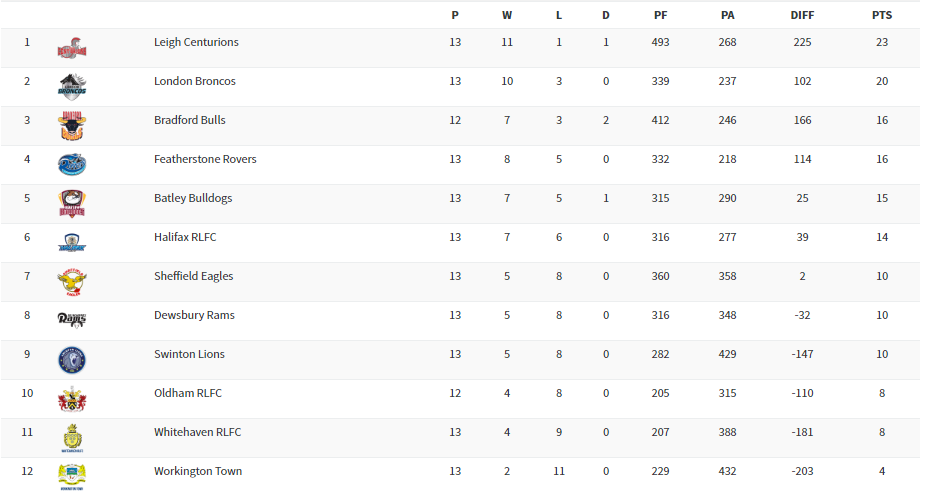Click the London Broncos team logo
The height and width of the screenshot is (501, 928).
pos(72,86)
